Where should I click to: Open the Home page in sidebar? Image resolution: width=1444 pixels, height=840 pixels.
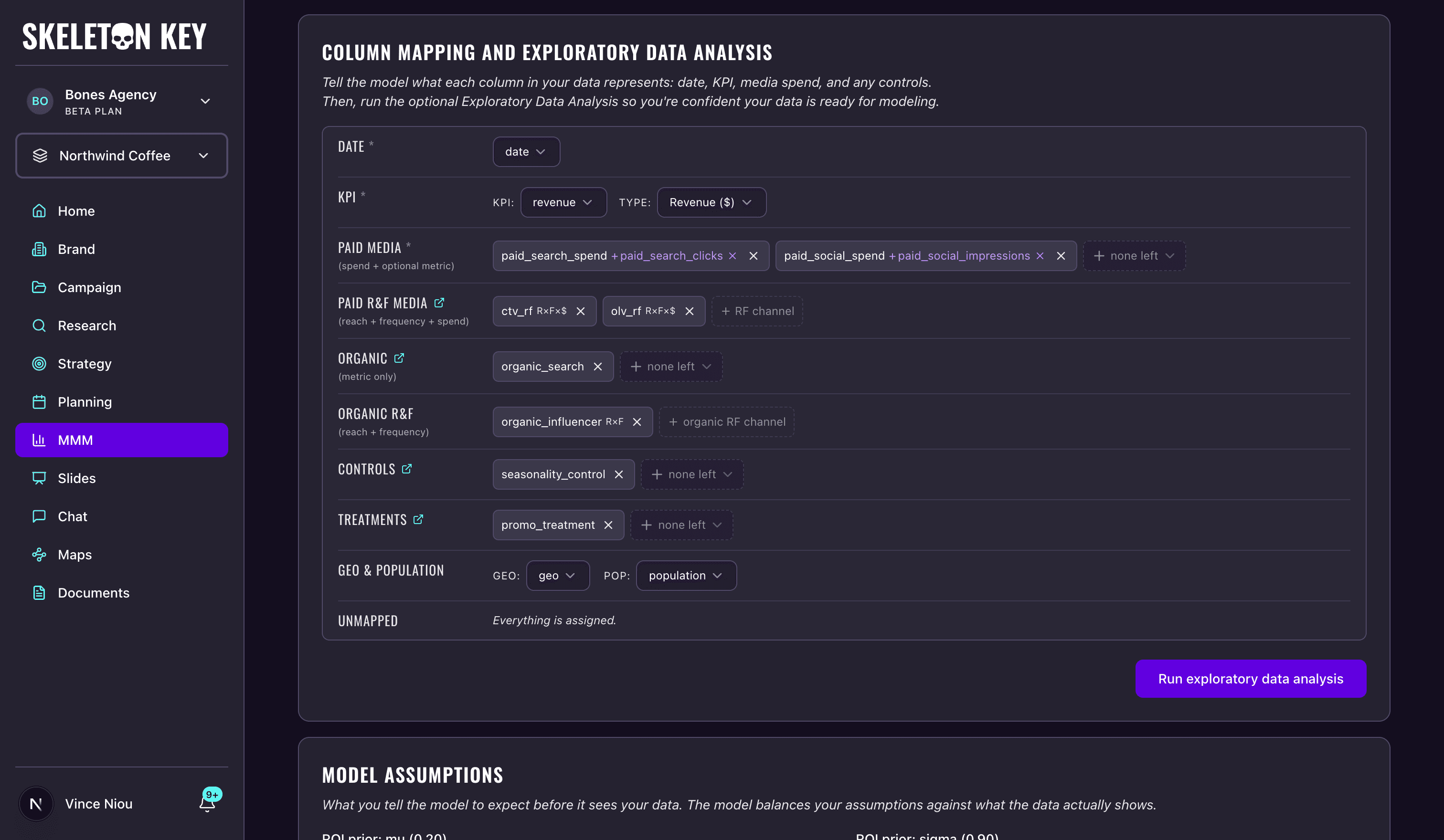tap(121, 210)
